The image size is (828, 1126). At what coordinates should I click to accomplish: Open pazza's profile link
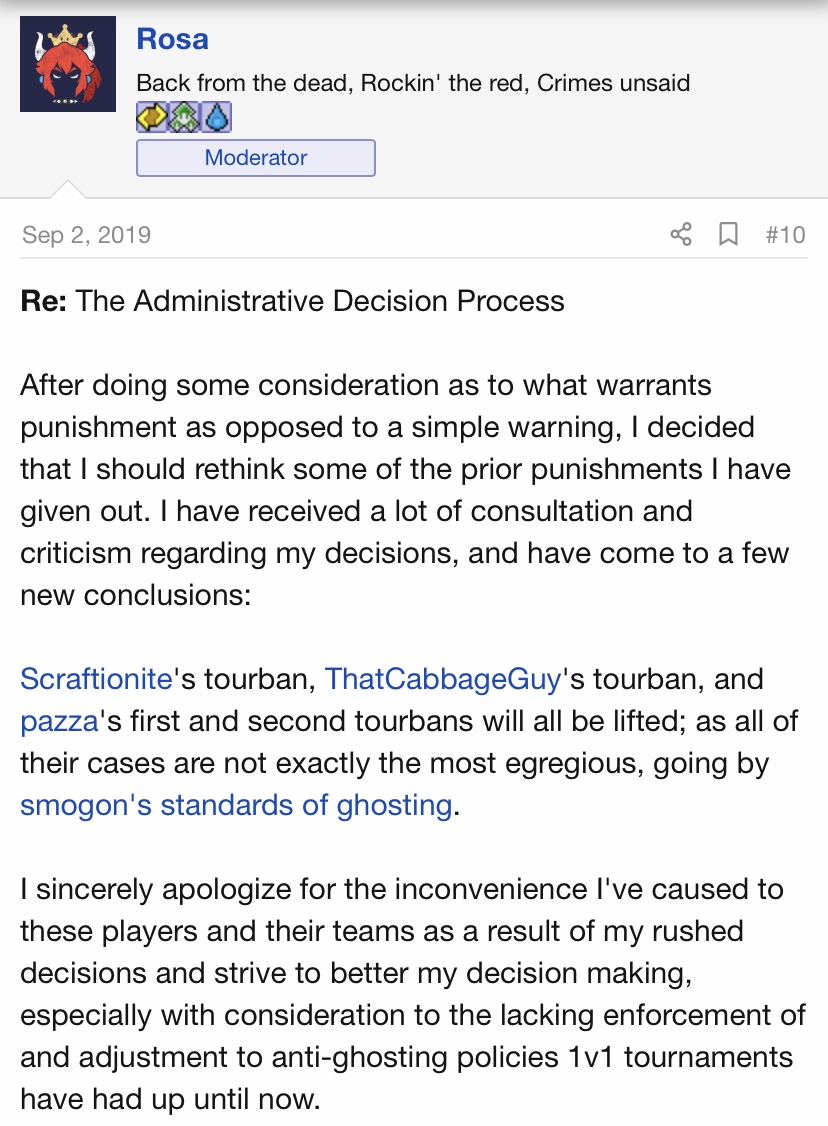(x=59, y=721)
